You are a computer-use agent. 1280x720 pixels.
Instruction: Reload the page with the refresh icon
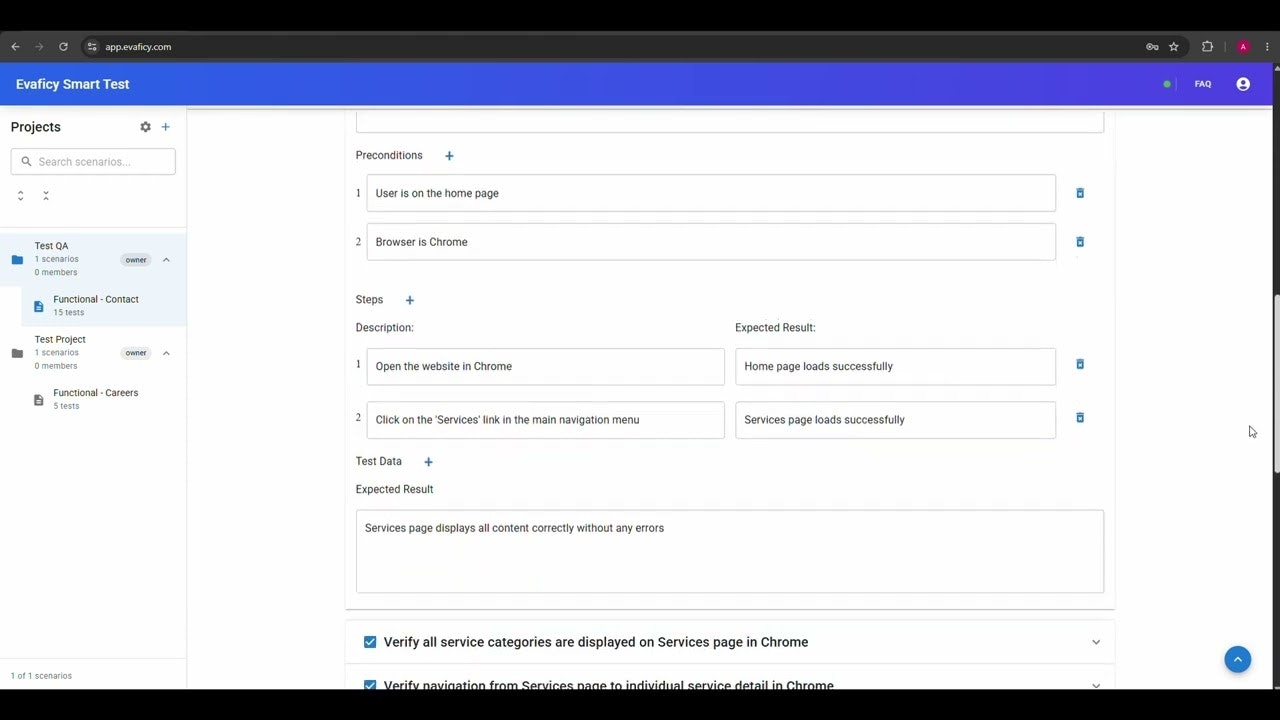(x=63, y=47)
